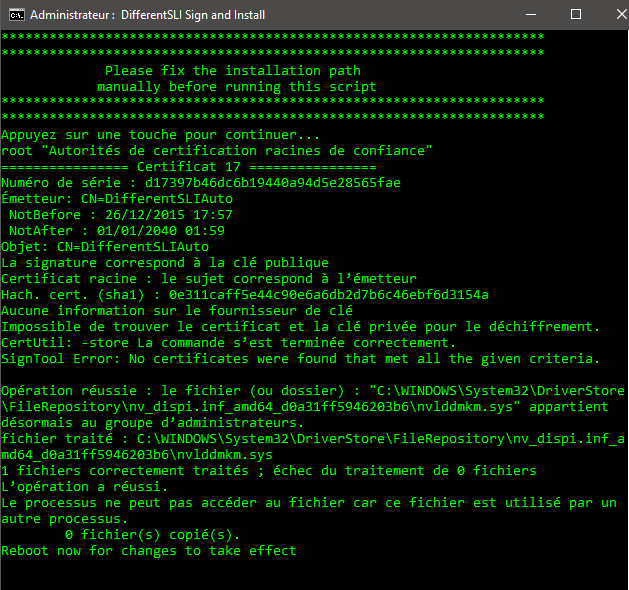The height and width of the screenshot is (590, 629).
Task: Click the 'Hach. cert. (sha1)' hash line
Action: [x=245, y=295]
